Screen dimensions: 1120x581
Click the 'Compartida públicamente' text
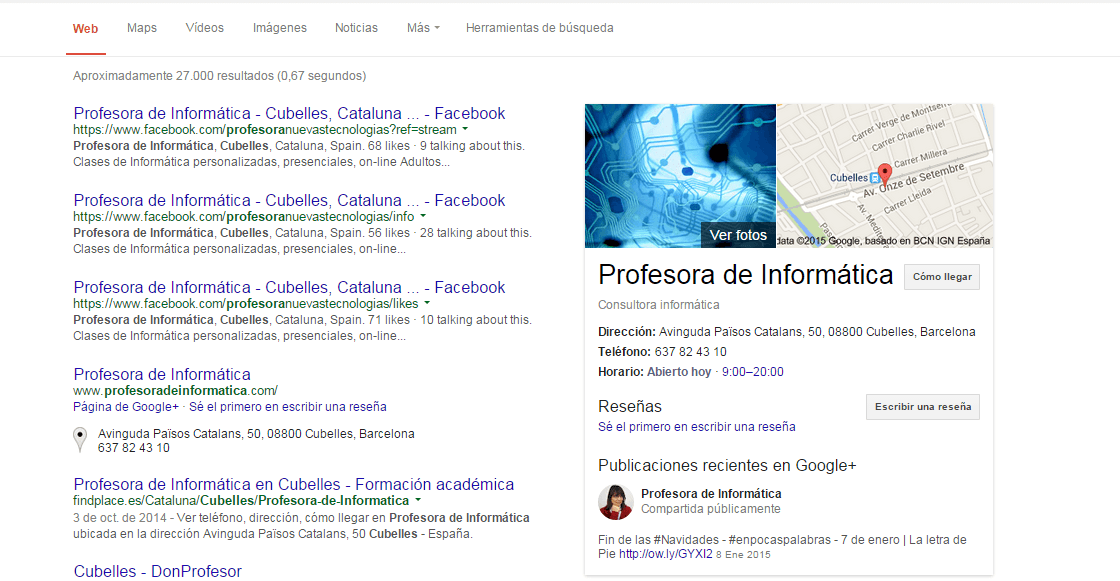pyautogui.click(x=711, y=509)
